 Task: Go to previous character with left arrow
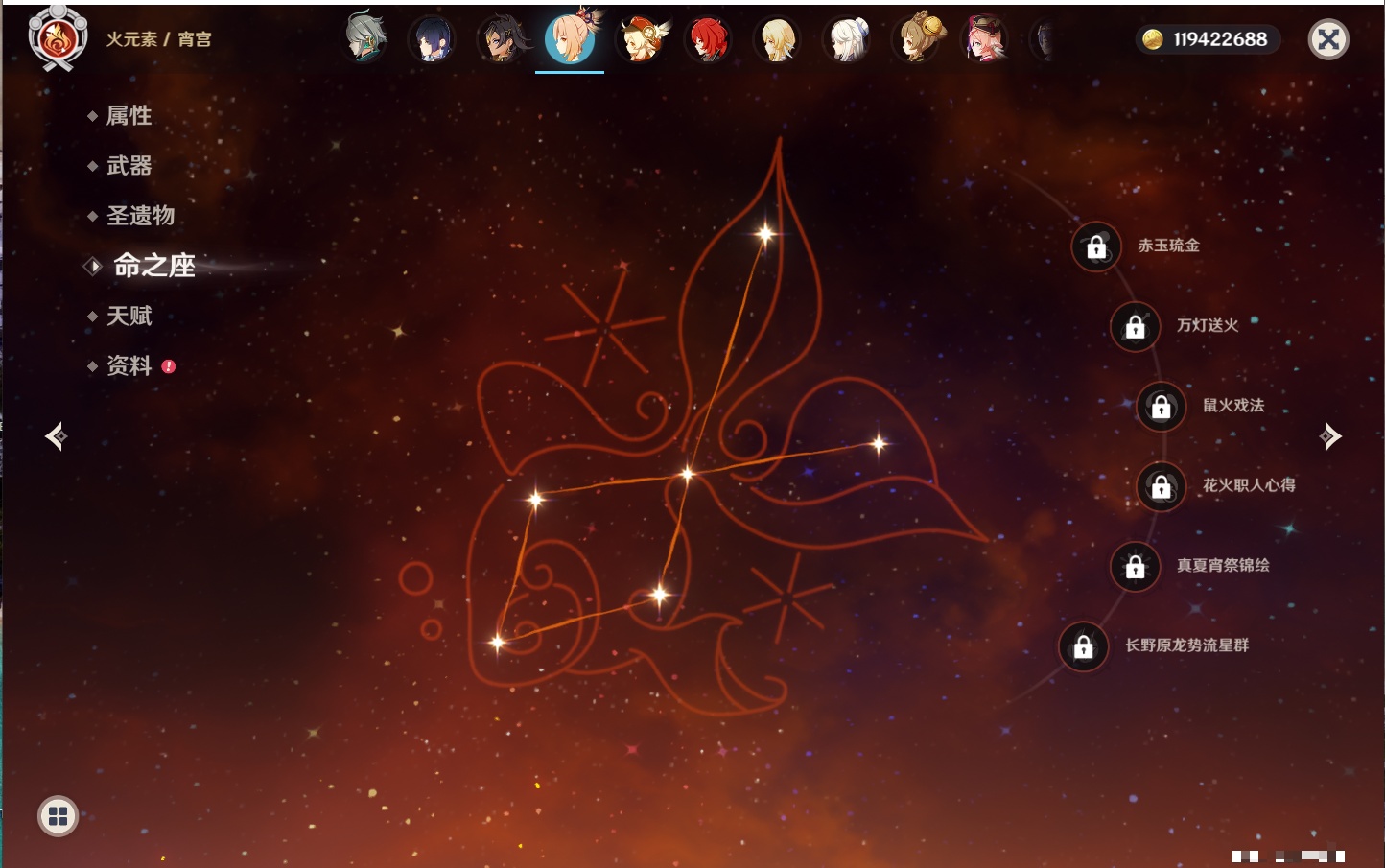56,436
